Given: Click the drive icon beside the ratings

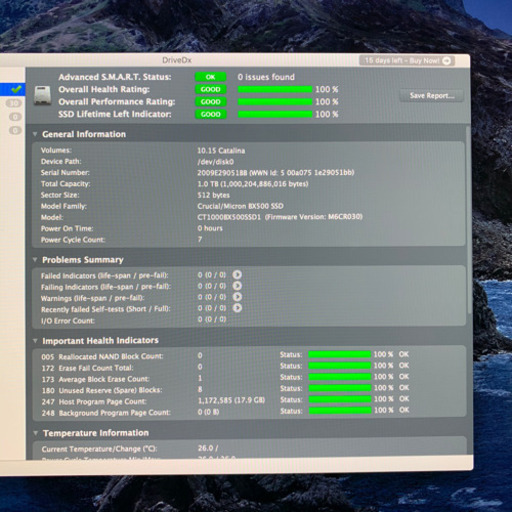Looking at the screenshot, I should point(43,96).
